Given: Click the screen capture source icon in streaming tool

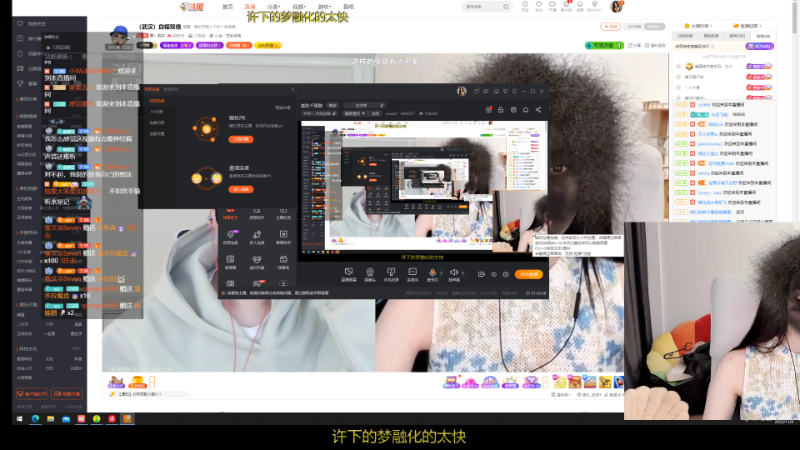Looking at the screenshot, I should click(348, 274).
